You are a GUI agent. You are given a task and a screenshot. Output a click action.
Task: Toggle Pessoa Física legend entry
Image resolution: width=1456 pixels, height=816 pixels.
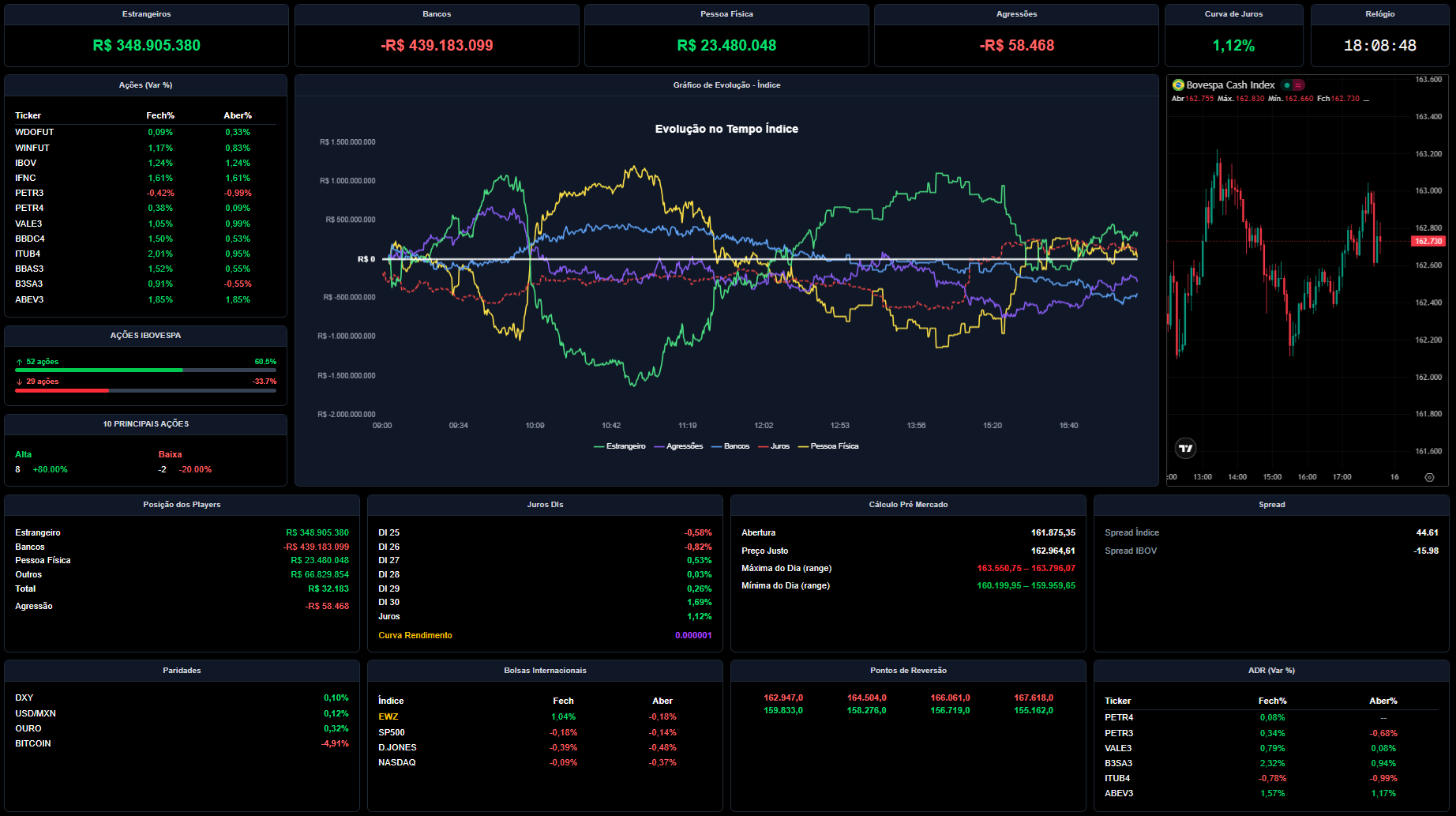828,446
